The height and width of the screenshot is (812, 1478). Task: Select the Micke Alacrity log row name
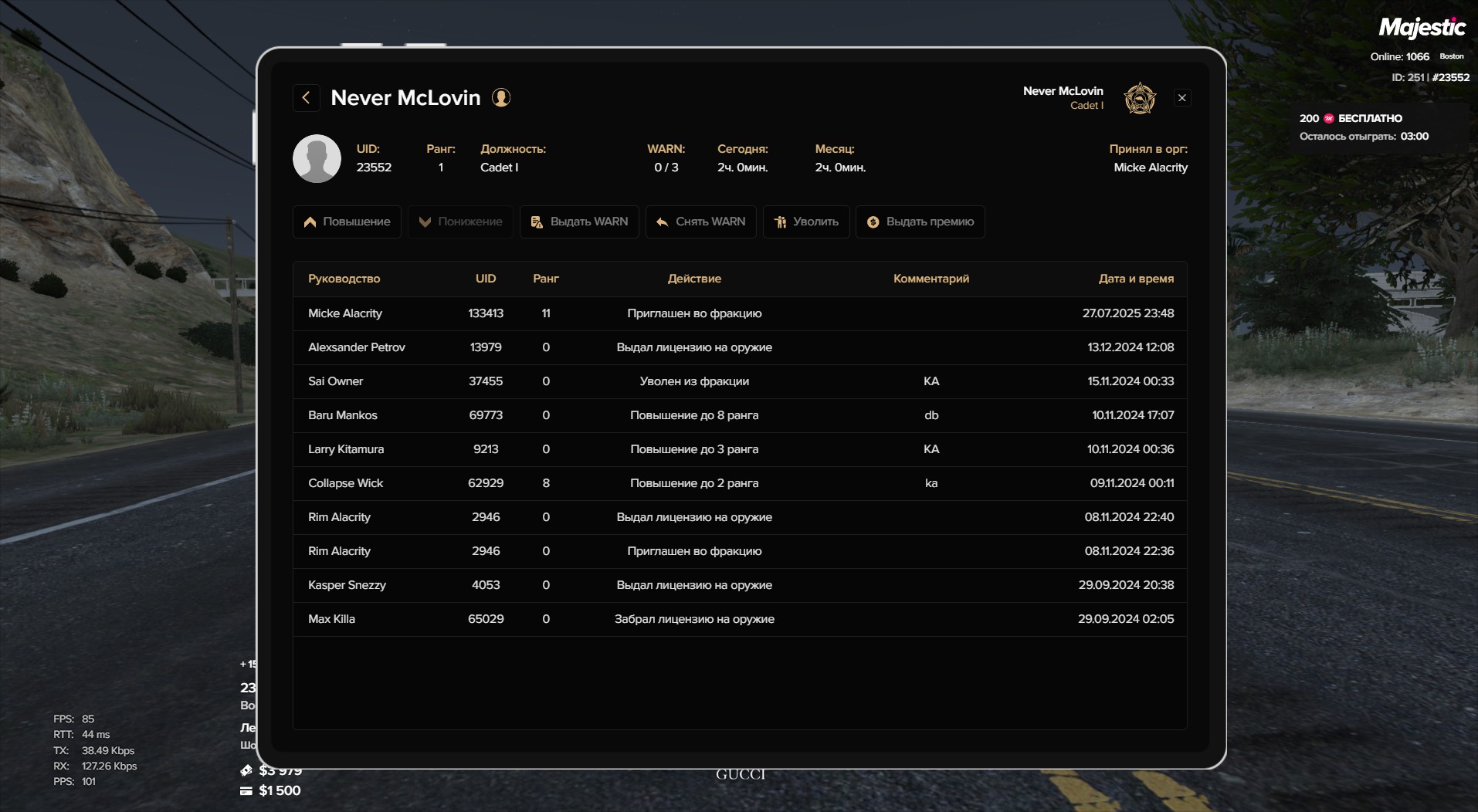(x=345, y=313)
